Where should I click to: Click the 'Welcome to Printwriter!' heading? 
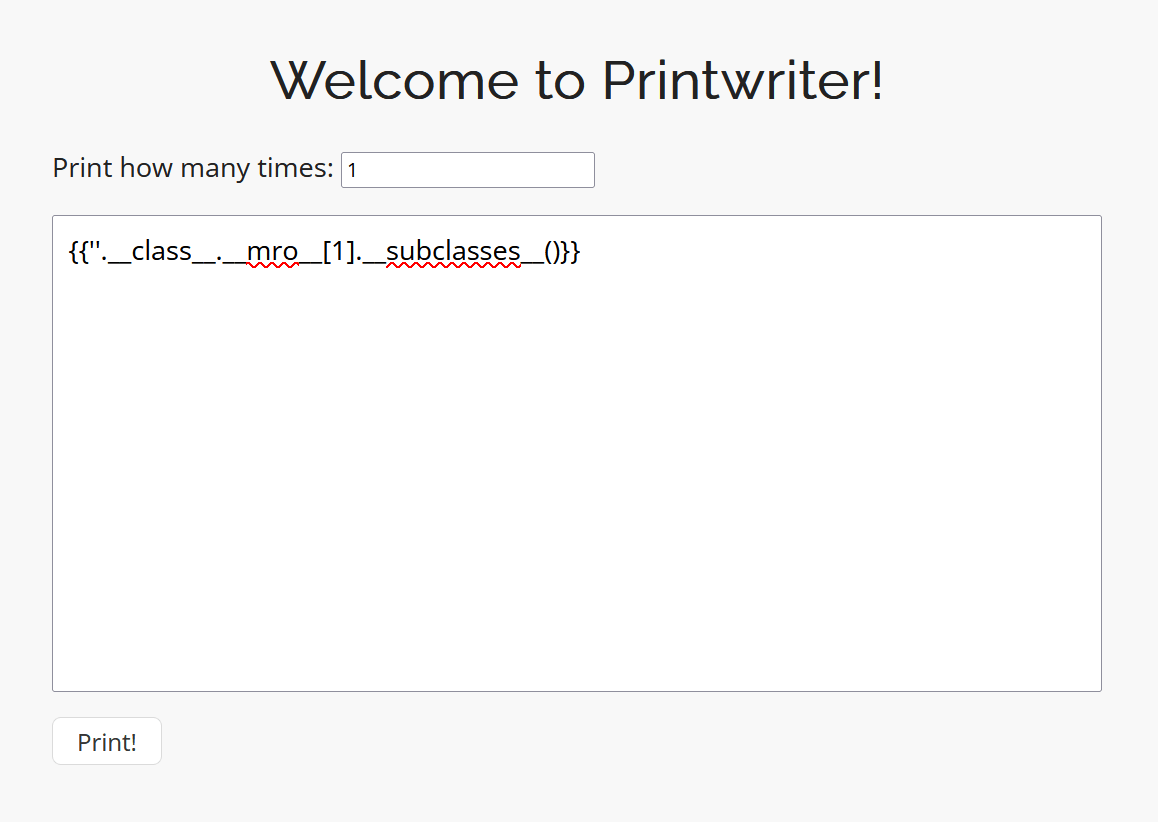(x=578, y=80)
